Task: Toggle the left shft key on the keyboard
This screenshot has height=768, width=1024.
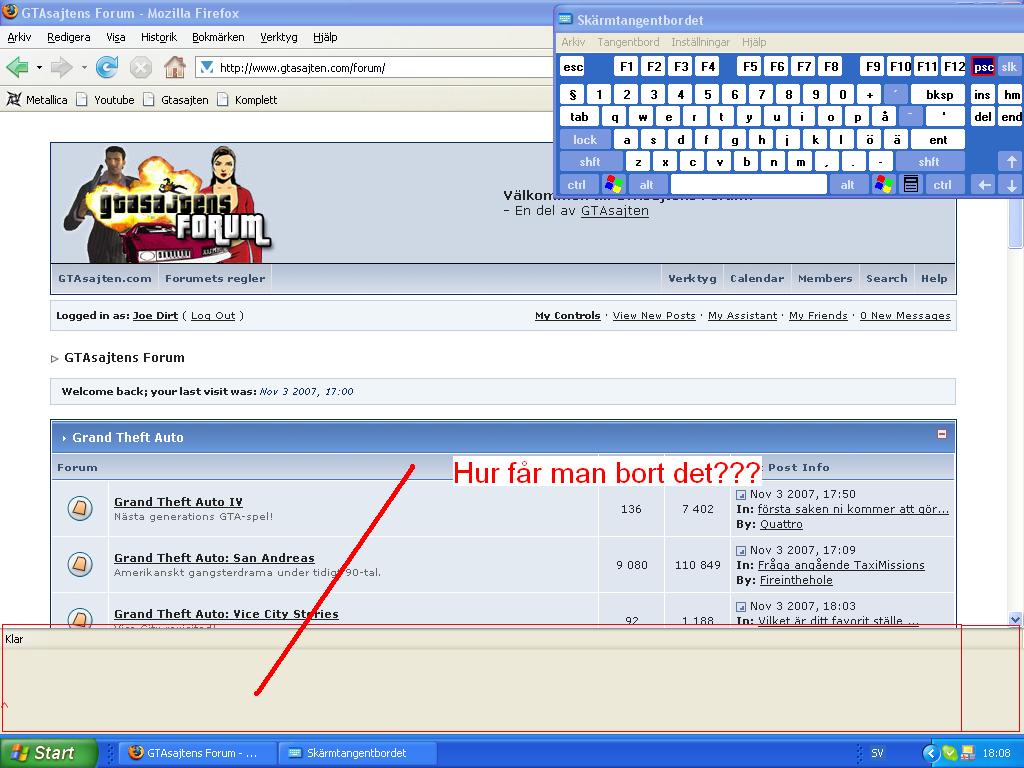Action: (590, 161)
